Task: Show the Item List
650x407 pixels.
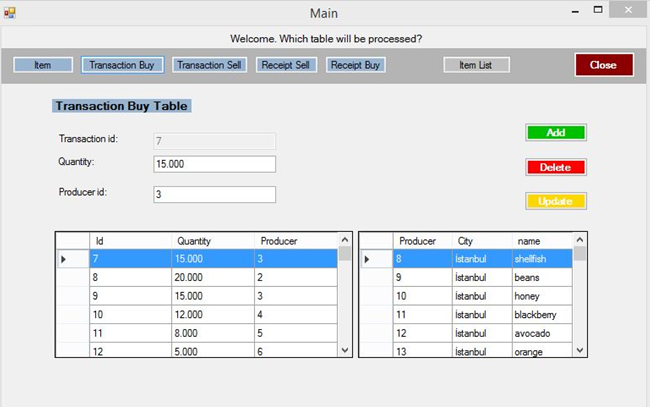Action: pyautogui.click(x=476, y=65)
